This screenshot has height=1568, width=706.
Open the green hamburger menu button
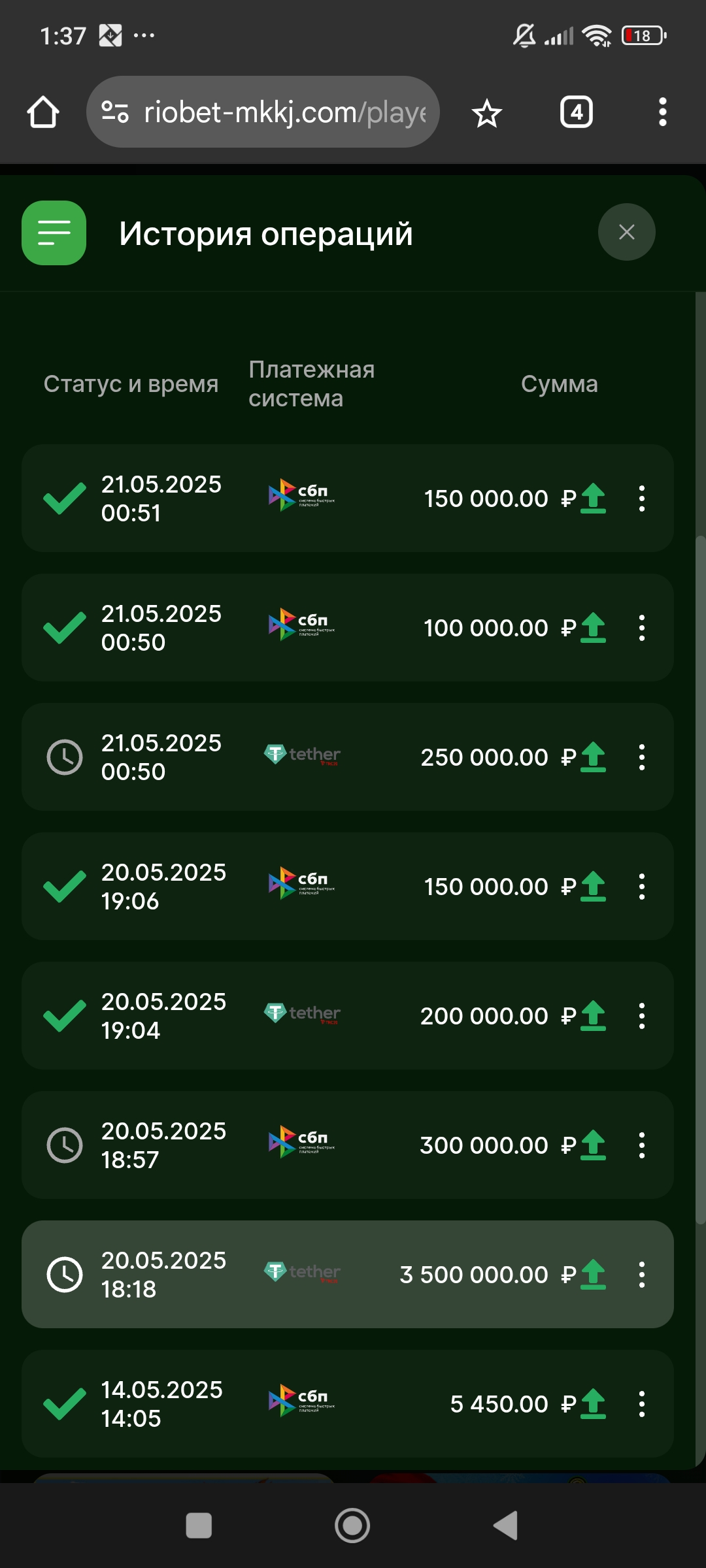tap(54, 233)
